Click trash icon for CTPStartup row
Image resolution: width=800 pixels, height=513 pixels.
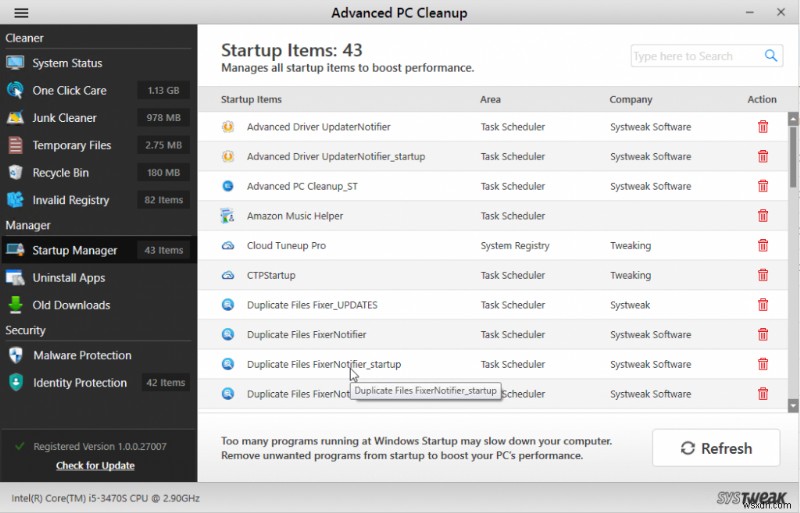click(x=763, y=275)
